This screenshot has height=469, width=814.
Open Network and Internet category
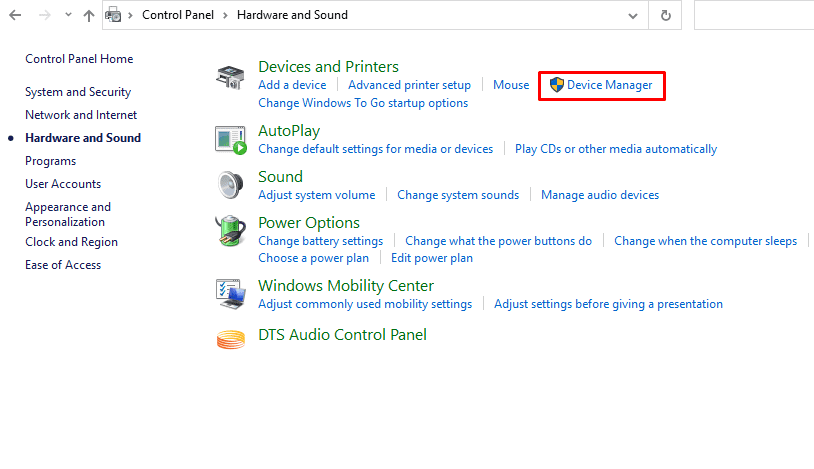81,115
